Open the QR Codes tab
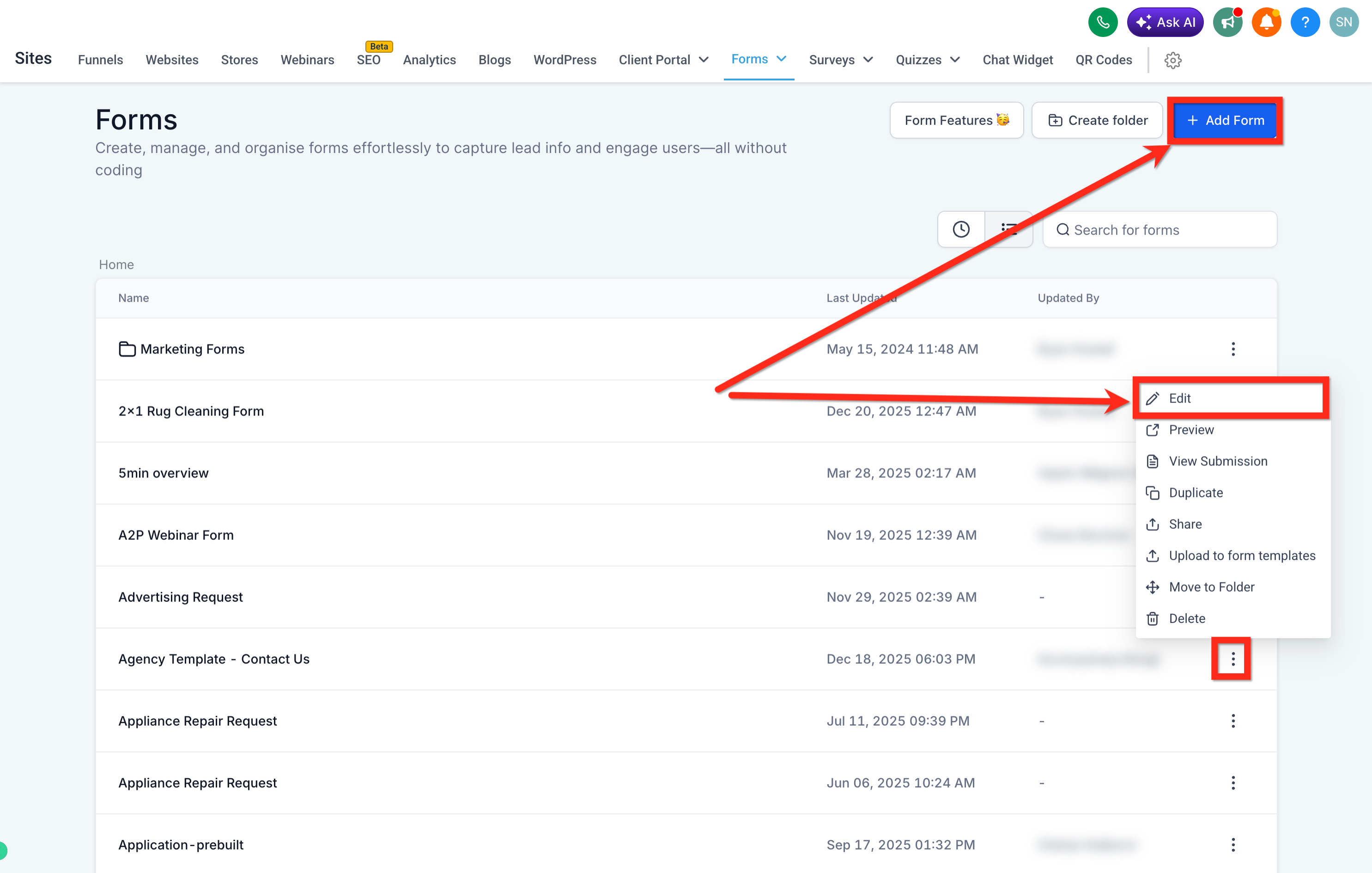Image resolution: width=1372 pixels, height=873 pixels. [x=1104, y=60]
